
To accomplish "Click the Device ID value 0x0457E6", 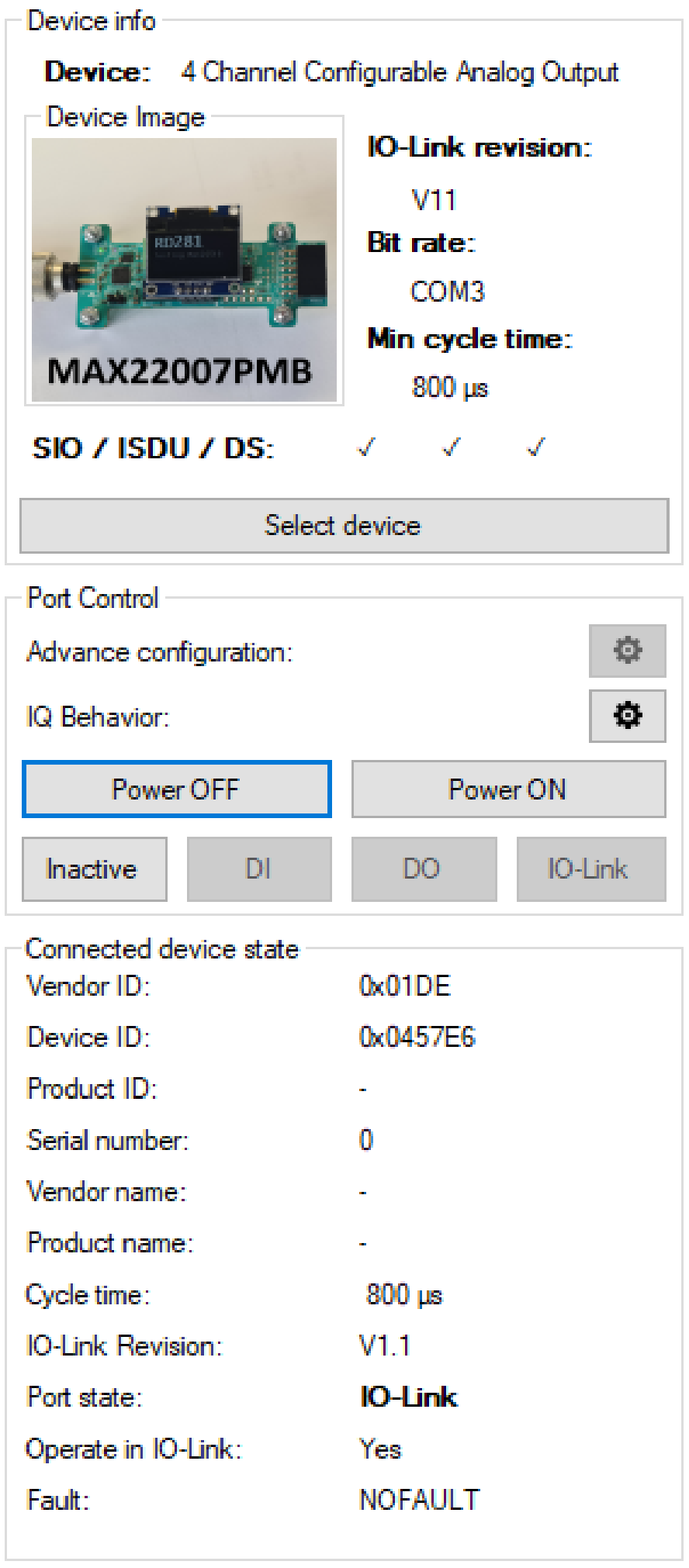I will (x=417, y=1038).
